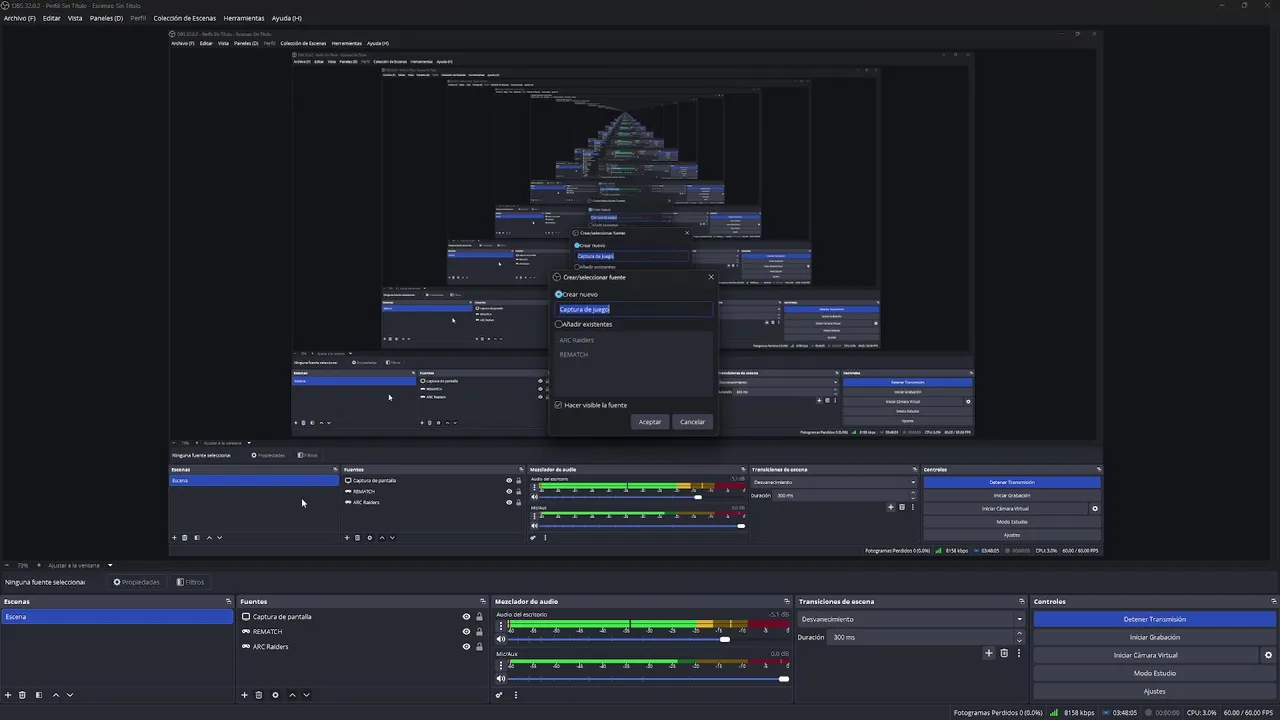This screenshot has height=720, width=1280.
Task: Open the Perfil menu
Action: [138, 18]
